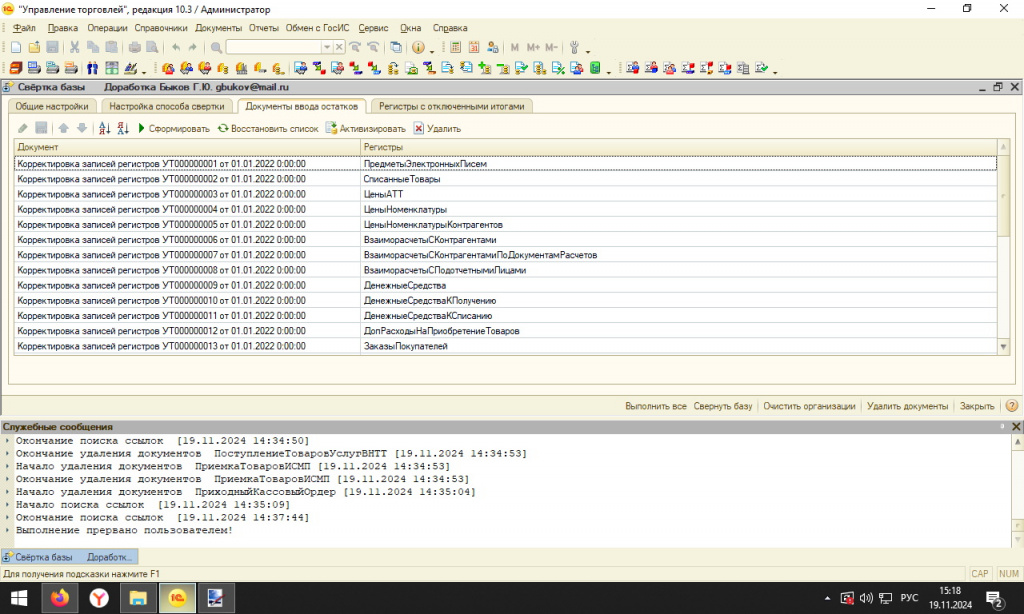Click Восстановить список button
The width and height of the screenshot is (1024, 614).
pos(268,129)
